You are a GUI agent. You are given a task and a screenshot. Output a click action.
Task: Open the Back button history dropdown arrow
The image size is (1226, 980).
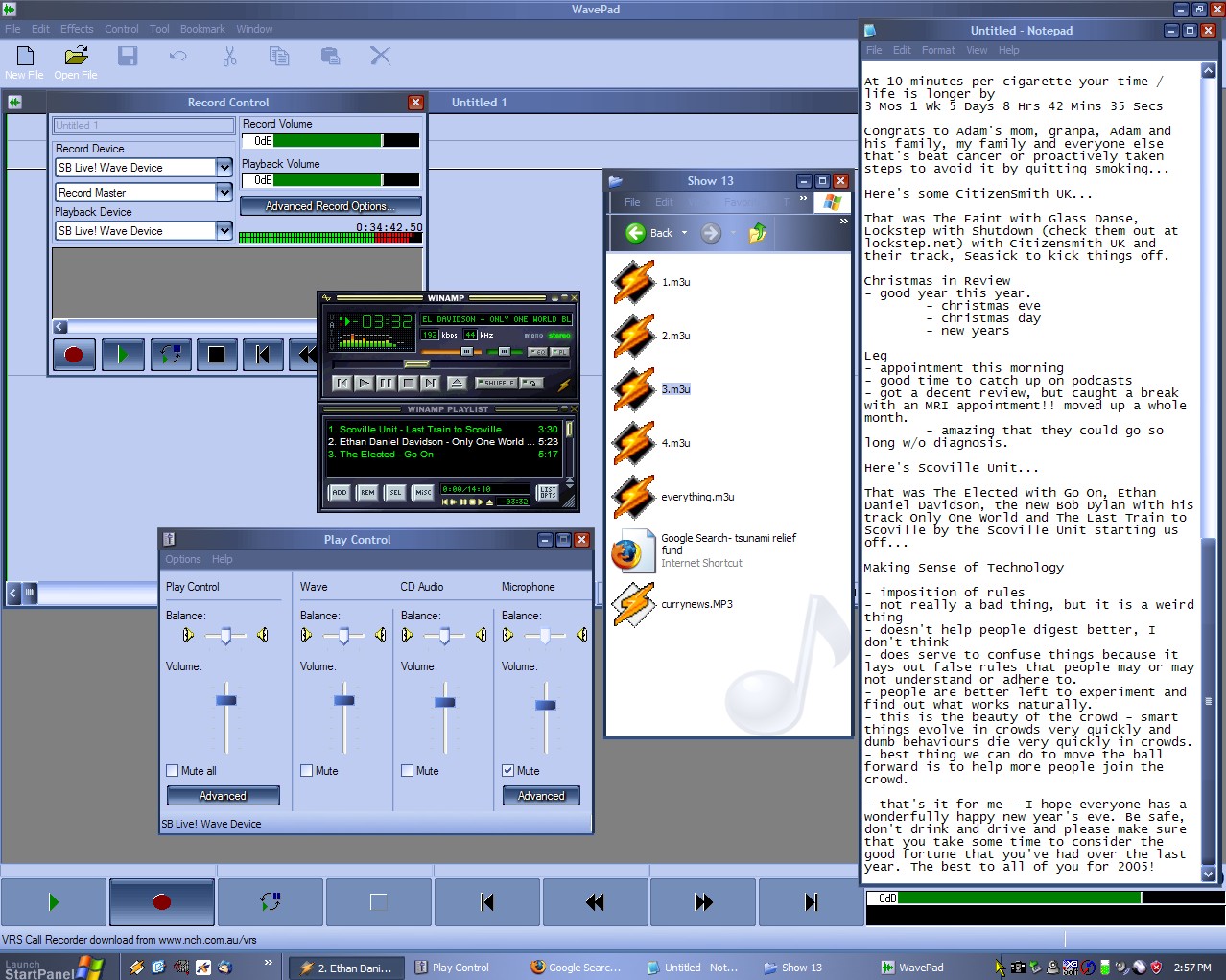(684, 233)
